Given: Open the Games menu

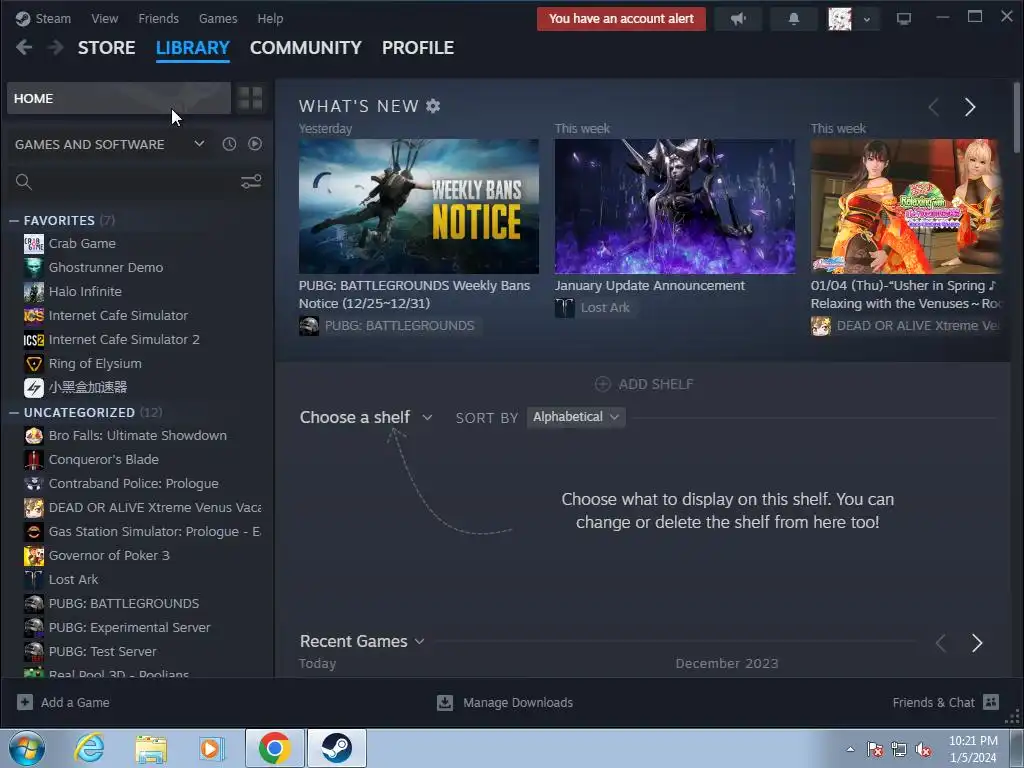Looking at the screenshot, I should (218, 18).
